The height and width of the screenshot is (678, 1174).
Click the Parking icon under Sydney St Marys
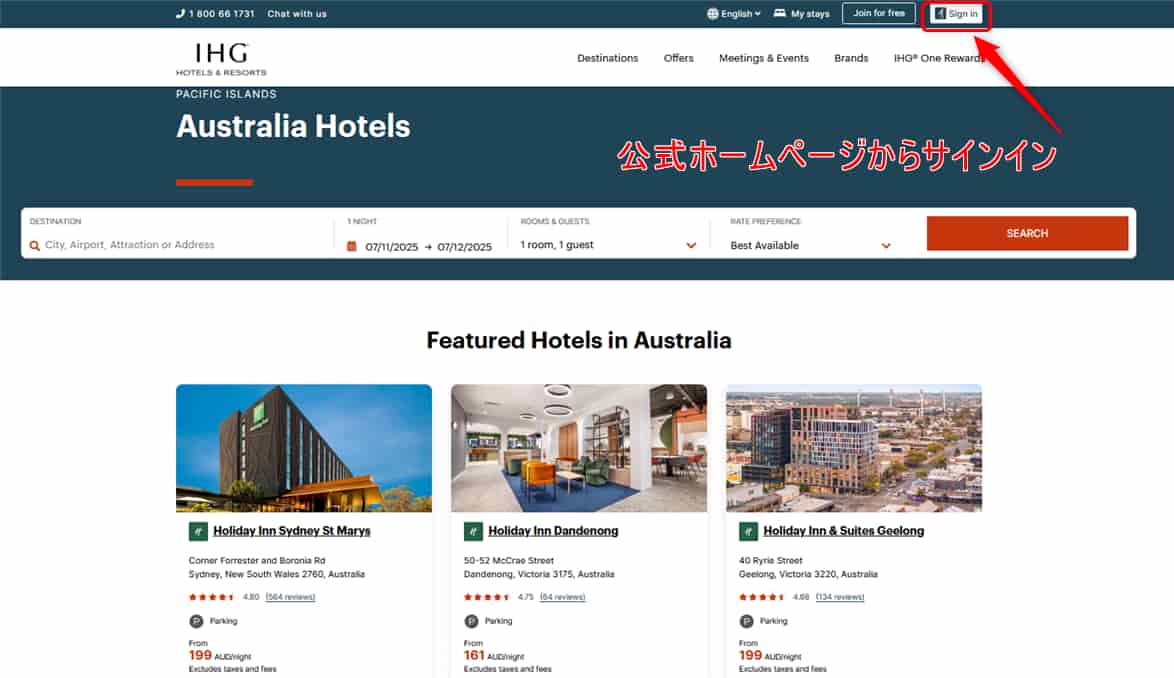[196, 621]
